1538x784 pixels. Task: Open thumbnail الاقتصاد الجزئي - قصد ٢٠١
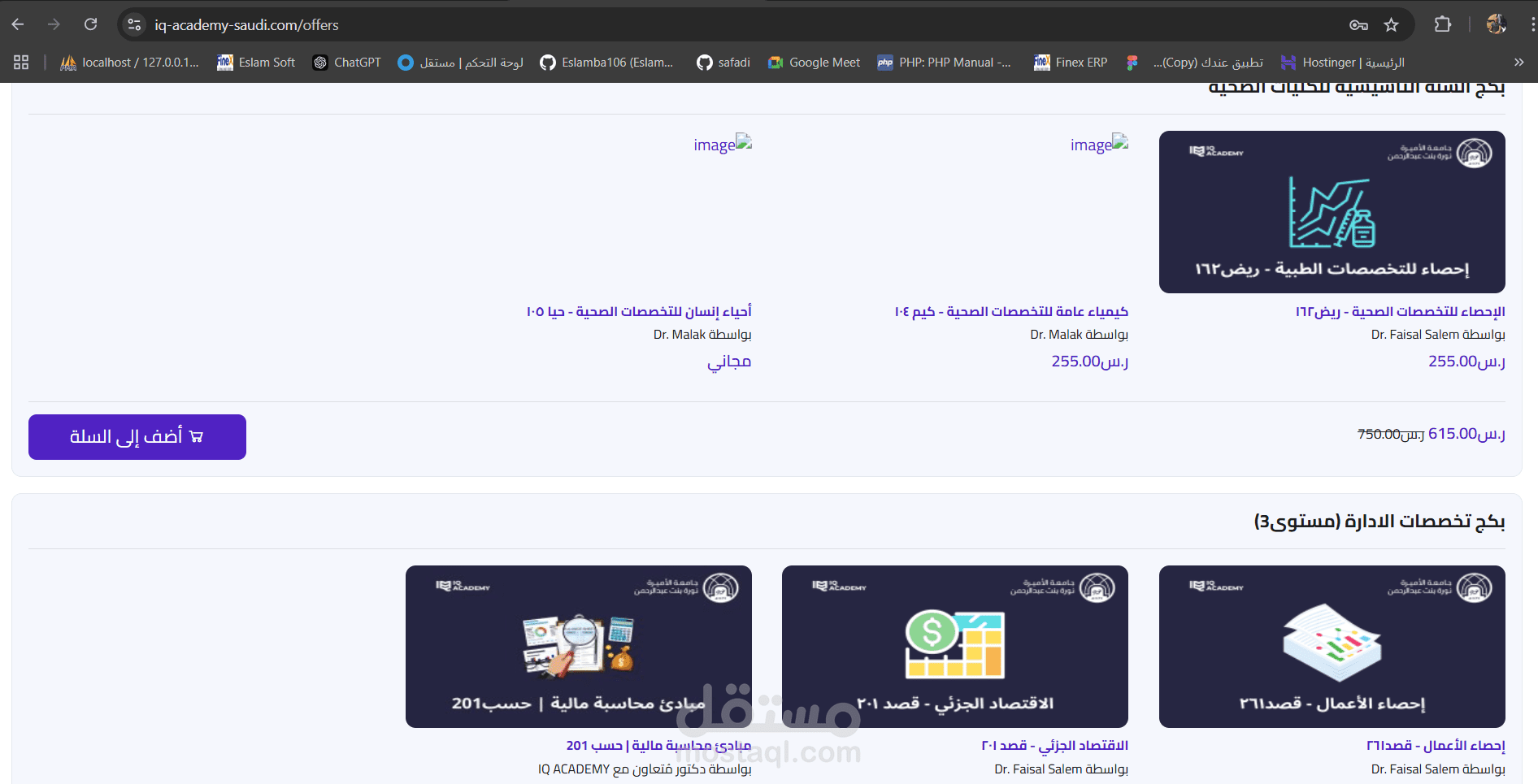click(x=955, y=647)
